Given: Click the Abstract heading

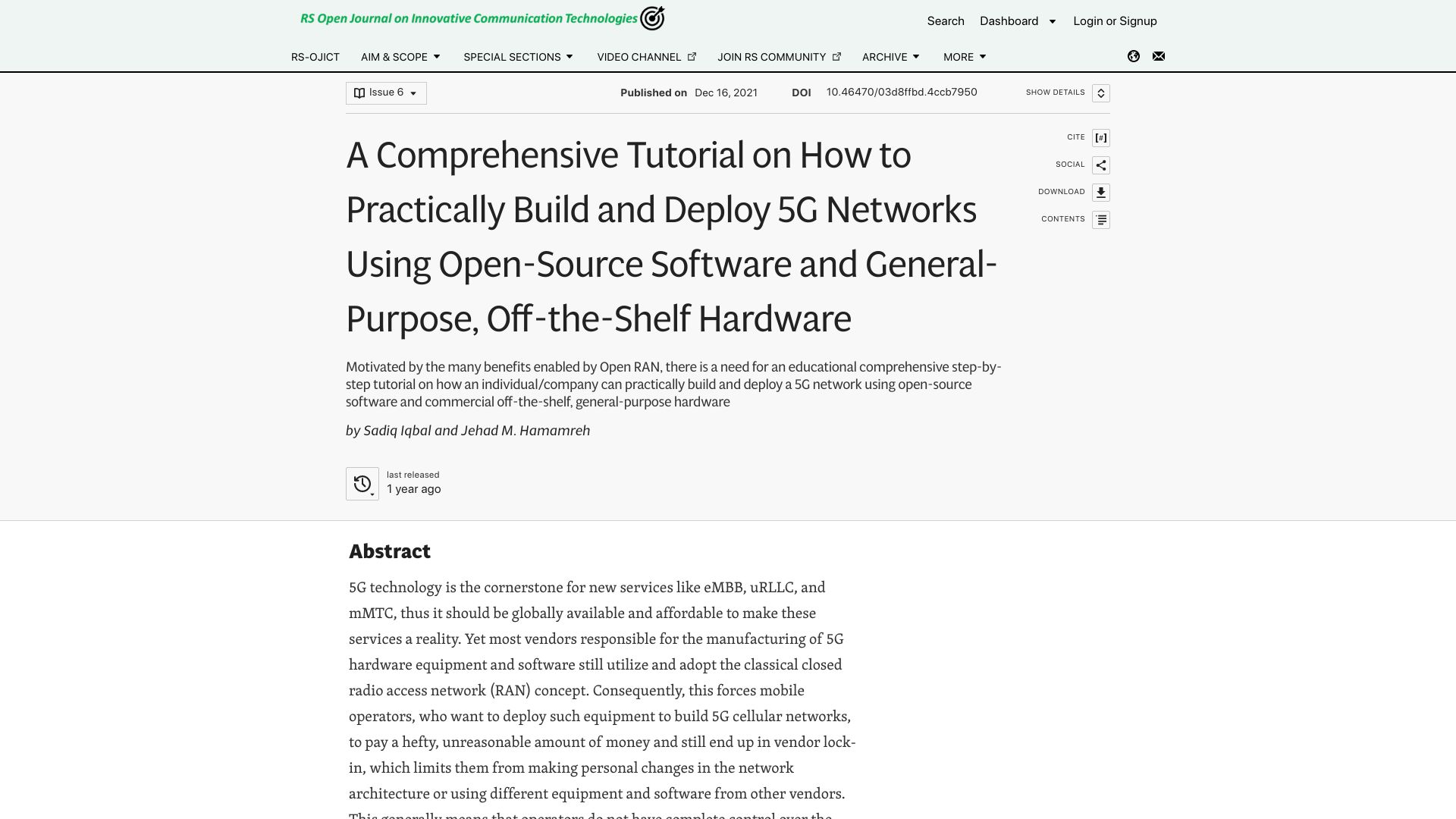Looking at the screenshot, I should click(390, 551).
